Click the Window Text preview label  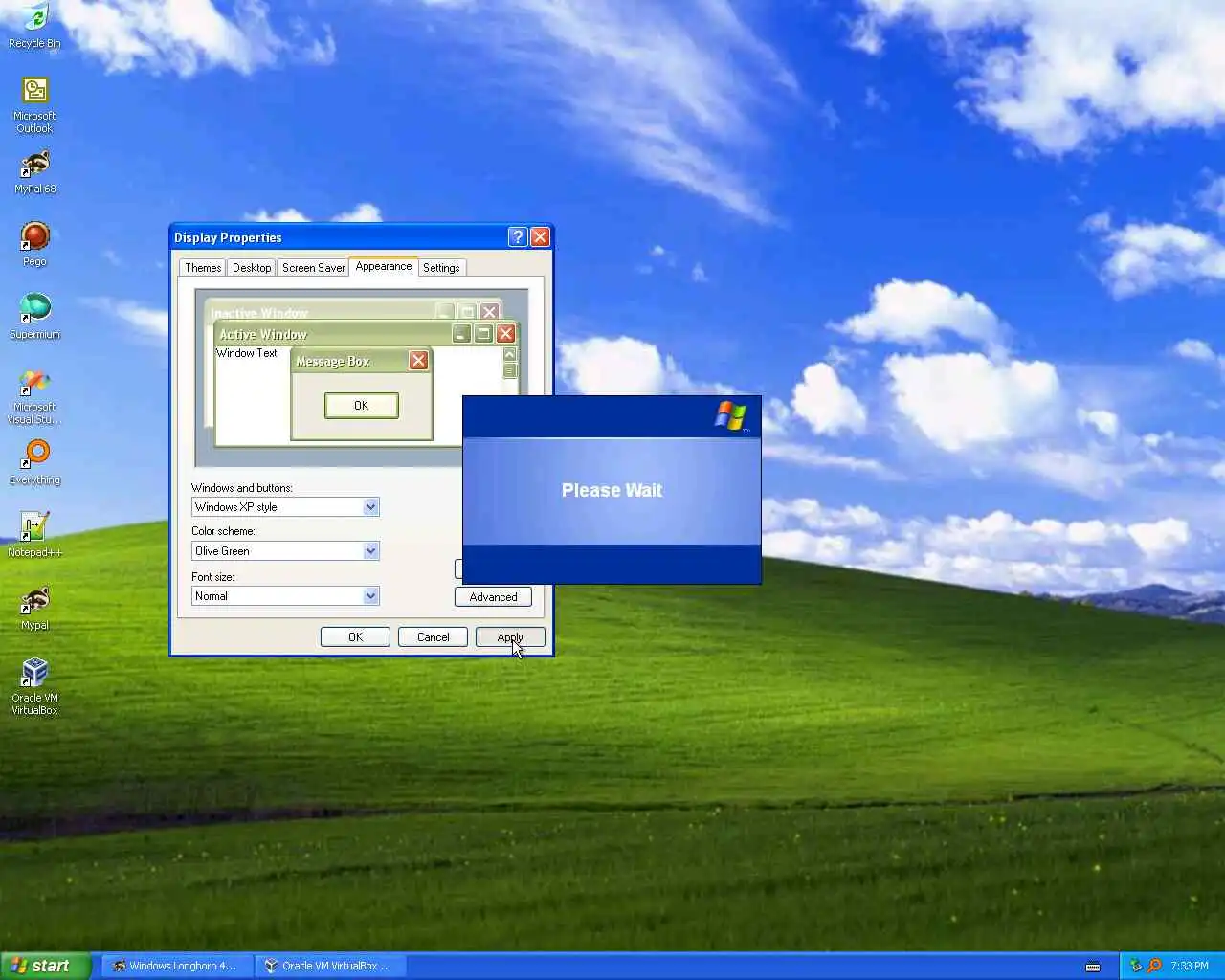coord(247,353)
